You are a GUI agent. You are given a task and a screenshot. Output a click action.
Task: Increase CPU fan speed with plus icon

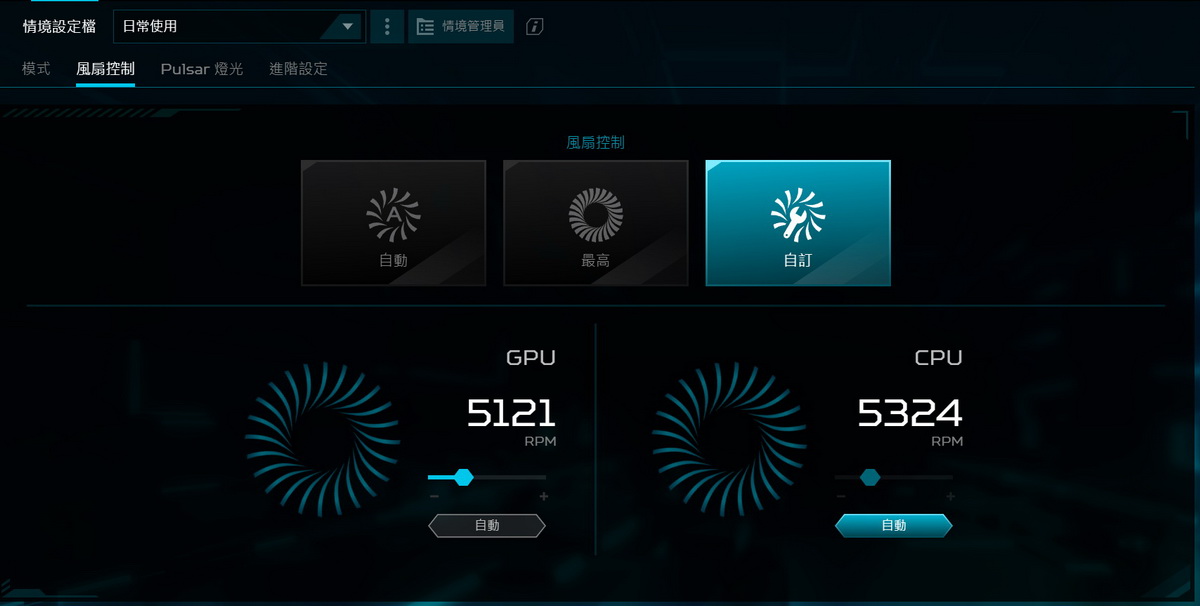[950, 497]
